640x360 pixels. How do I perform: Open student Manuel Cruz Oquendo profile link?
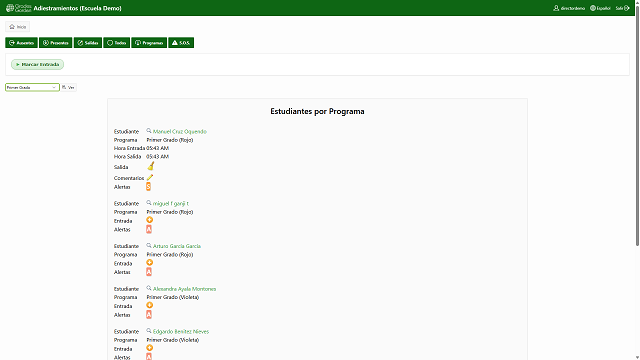pyautogui.click(x=180, y=131)
